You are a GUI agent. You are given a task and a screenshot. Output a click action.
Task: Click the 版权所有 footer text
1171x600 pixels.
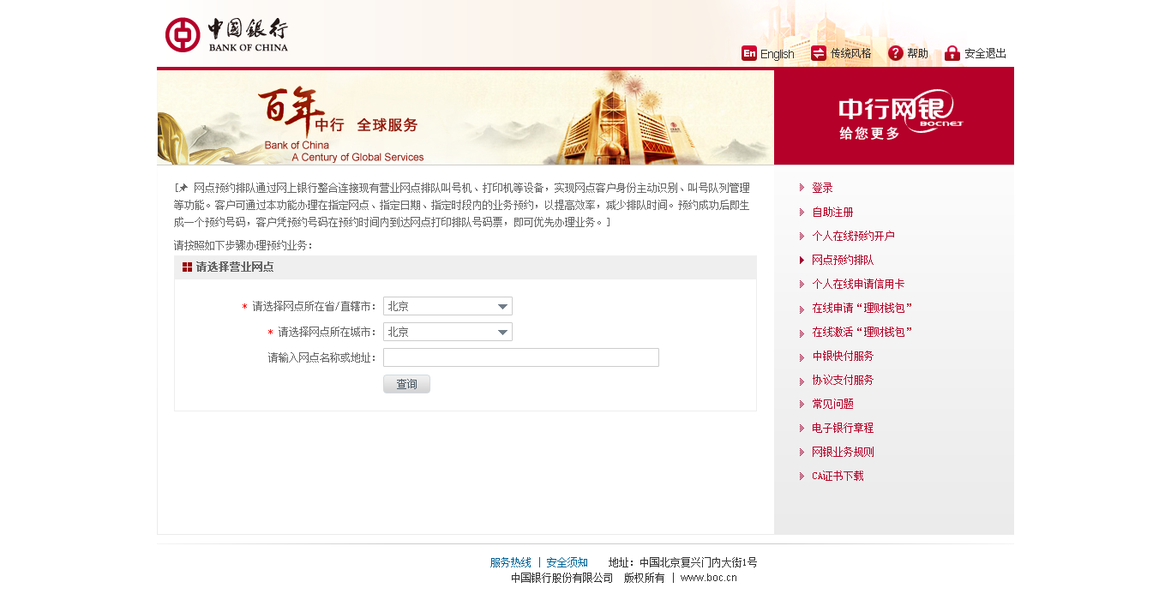[644, 578]
